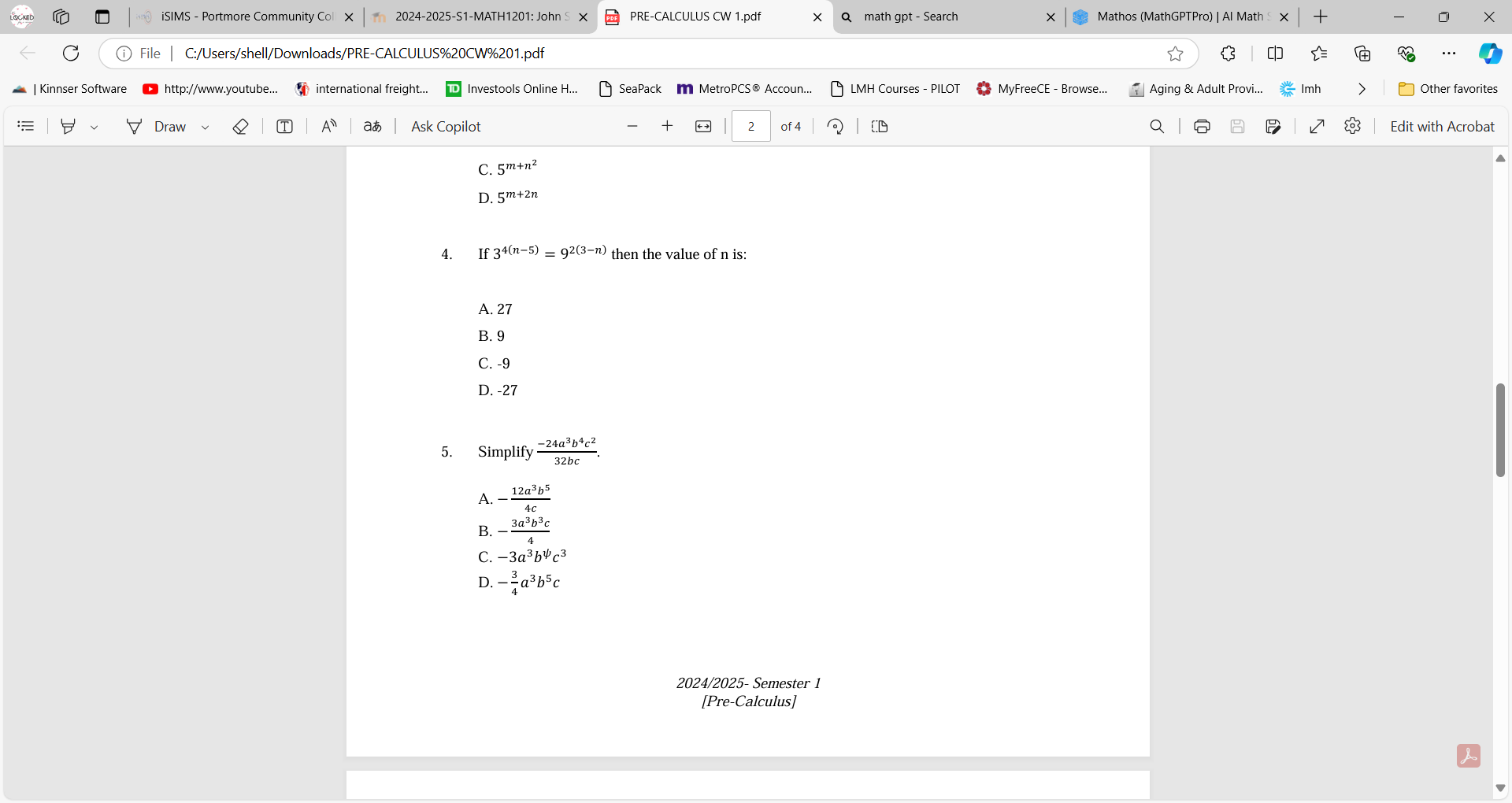Open the Workspaces icon
The image size is (1512, 803).
point(61,17)
